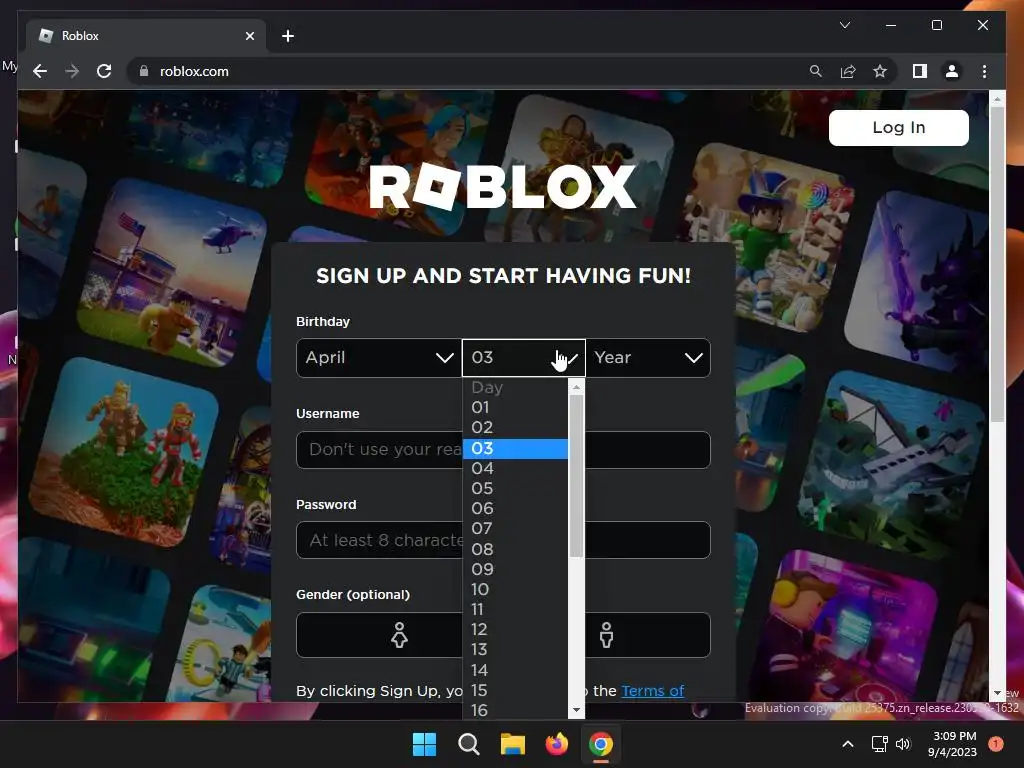Open the April month dropdown

coord(379,358)
